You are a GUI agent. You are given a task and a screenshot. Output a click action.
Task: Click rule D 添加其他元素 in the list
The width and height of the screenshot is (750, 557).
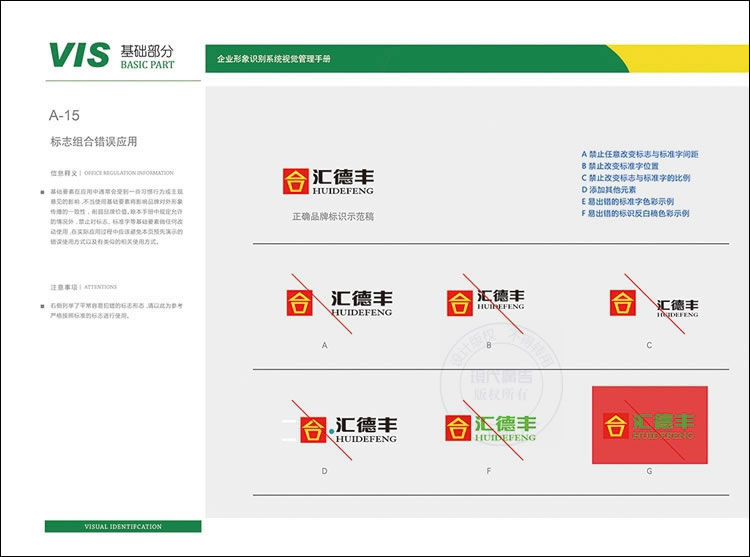tap(608, 189)
